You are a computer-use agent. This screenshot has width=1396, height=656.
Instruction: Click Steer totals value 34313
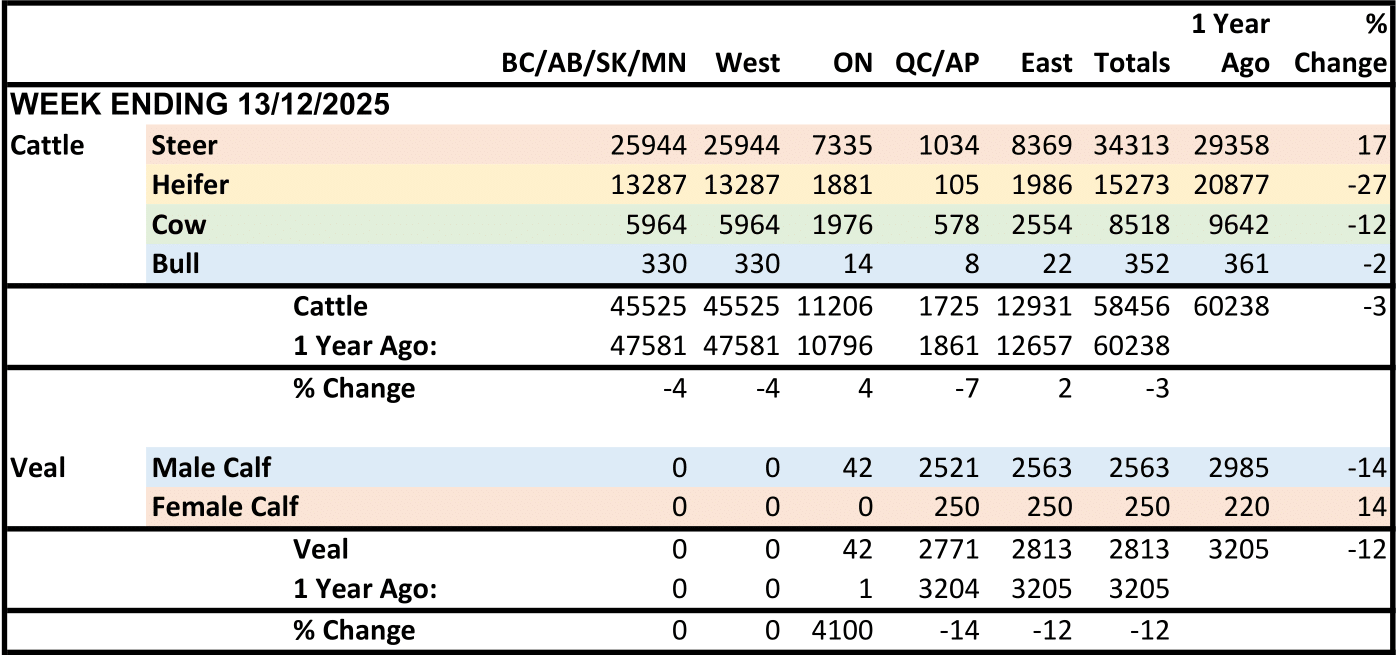coord(1132,146)
